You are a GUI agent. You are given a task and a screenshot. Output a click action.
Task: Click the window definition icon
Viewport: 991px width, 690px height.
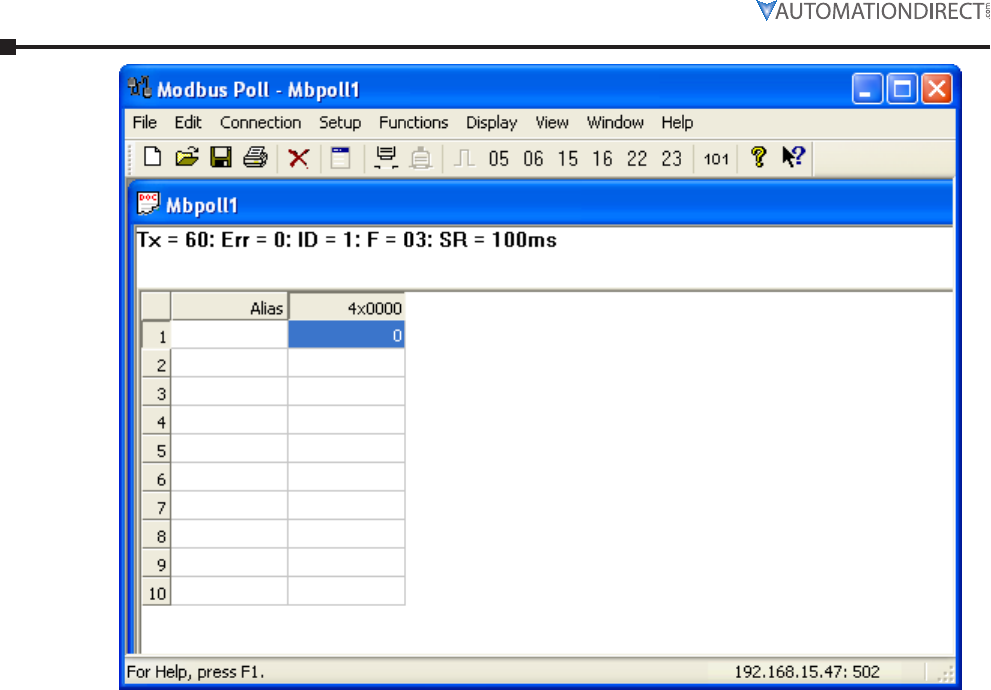pos(341,157)
